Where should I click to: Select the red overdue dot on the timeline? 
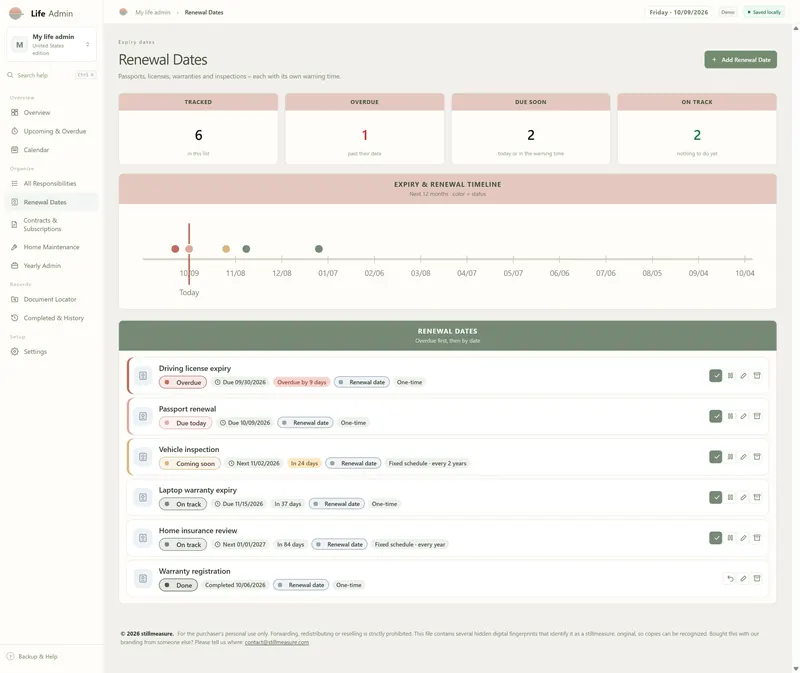[x=175, y=249]
